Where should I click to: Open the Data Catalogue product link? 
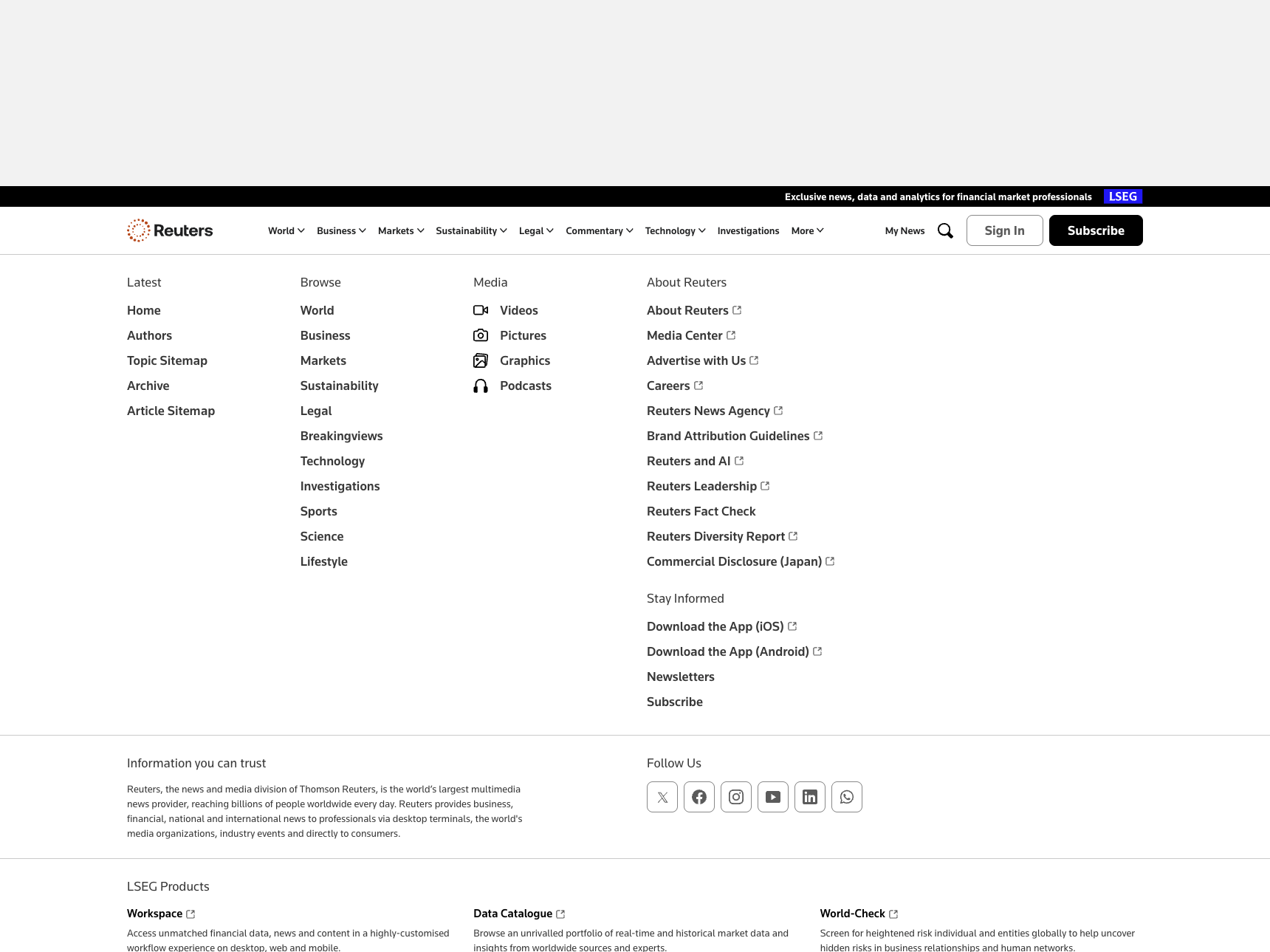point(512,914)
